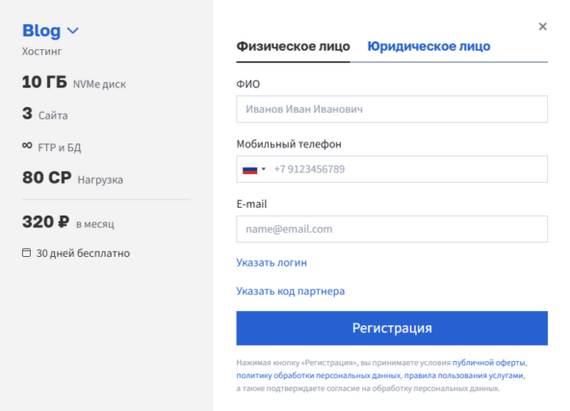Open правила пользования услугами link
570x411 pixels.
(463, 375)
